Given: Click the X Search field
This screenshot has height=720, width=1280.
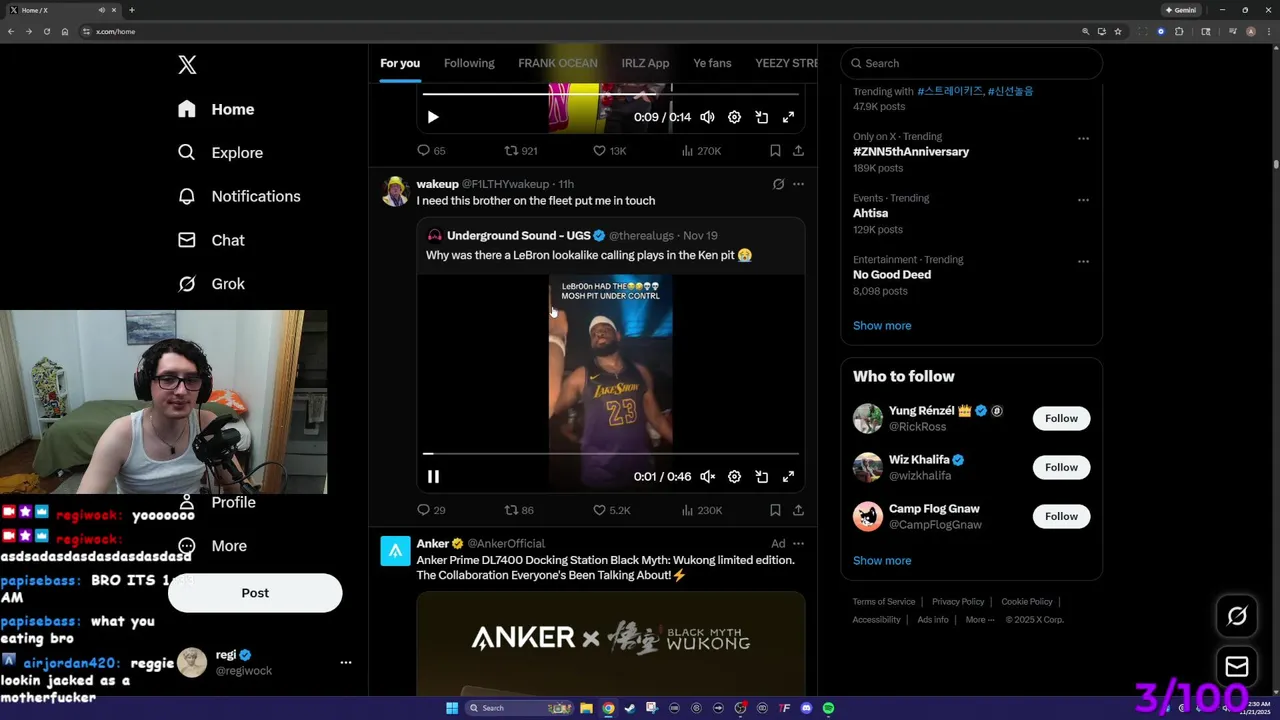Looking at the screenshot, I should click(971, 63).
